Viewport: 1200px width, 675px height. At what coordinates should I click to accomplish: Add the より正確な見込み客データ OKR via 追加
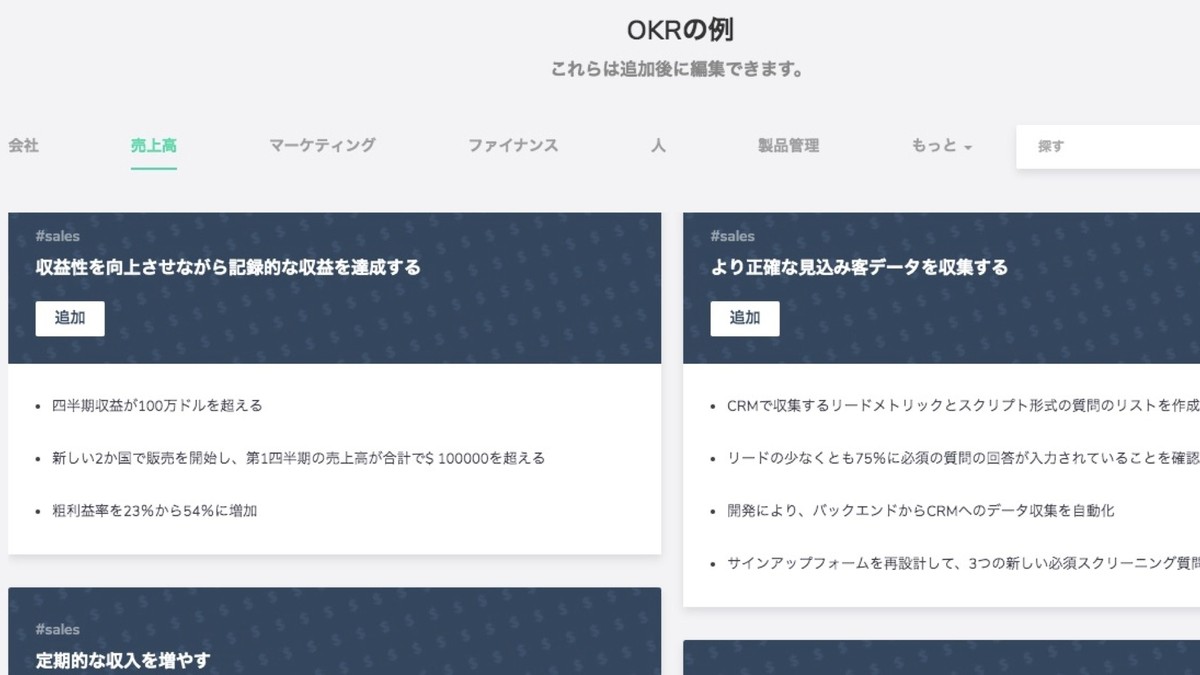[744, 318]
